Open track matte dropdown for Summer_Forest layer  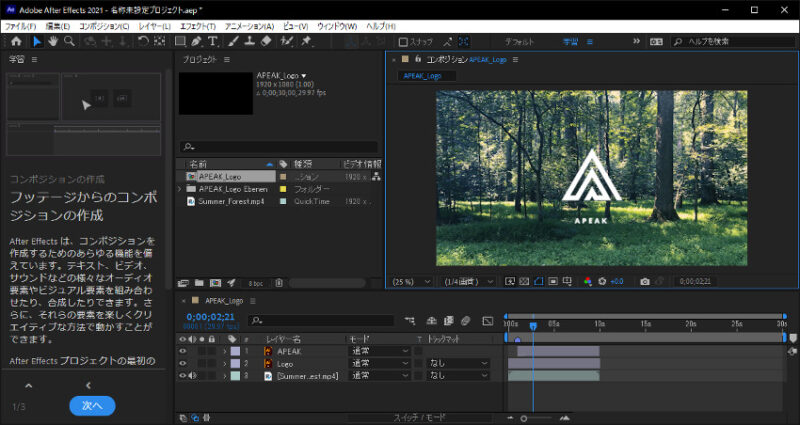(458, 376)
